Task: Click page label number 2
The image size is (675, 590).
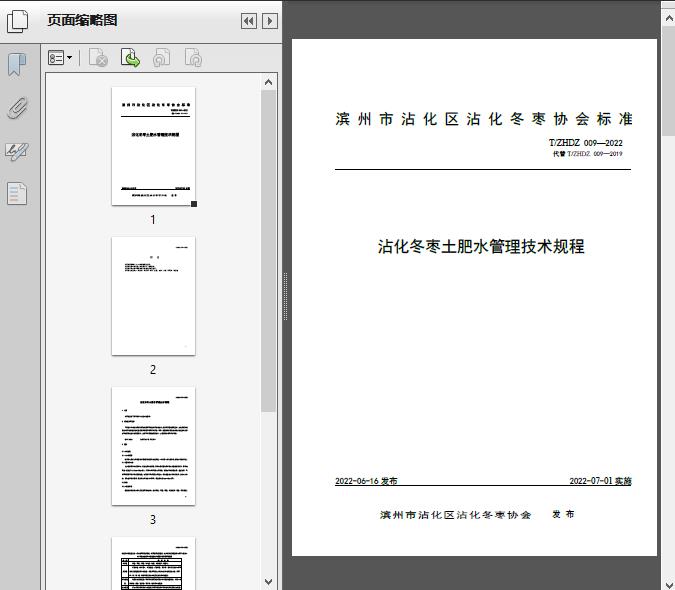Action: (x=153, y=370)
